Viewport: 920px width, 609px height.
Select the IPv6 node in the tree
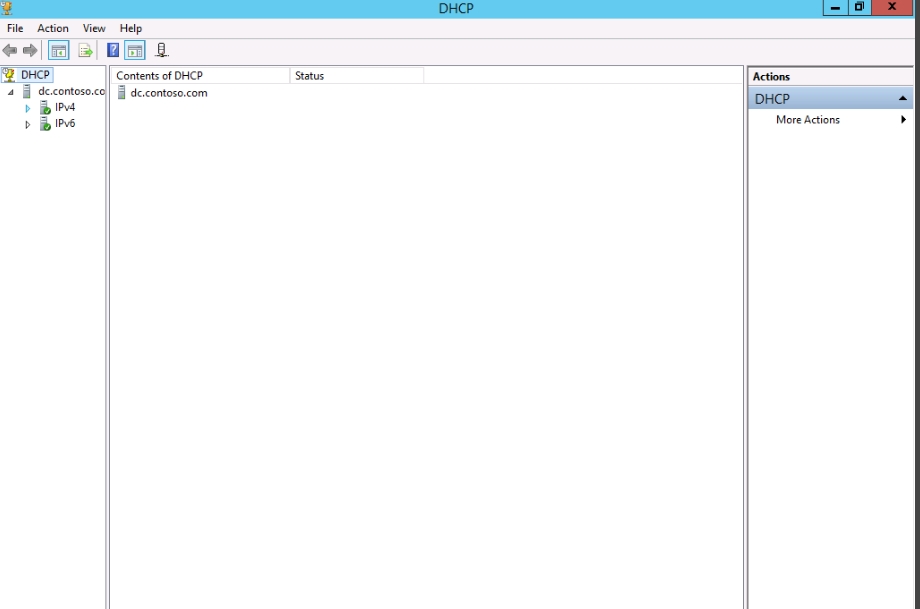click(x=65, y=124)
